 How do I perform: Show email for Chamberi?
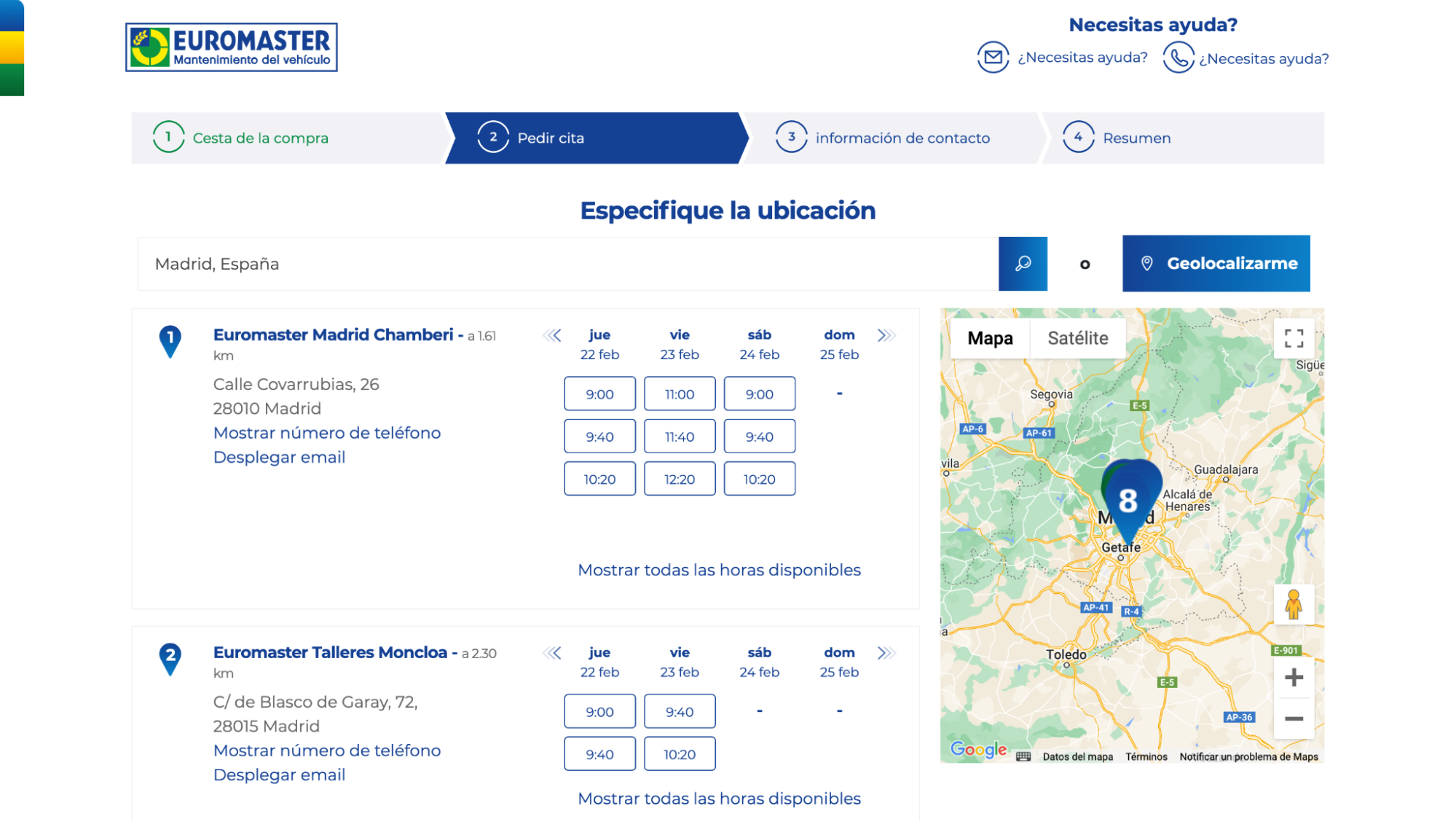(279, 457)
